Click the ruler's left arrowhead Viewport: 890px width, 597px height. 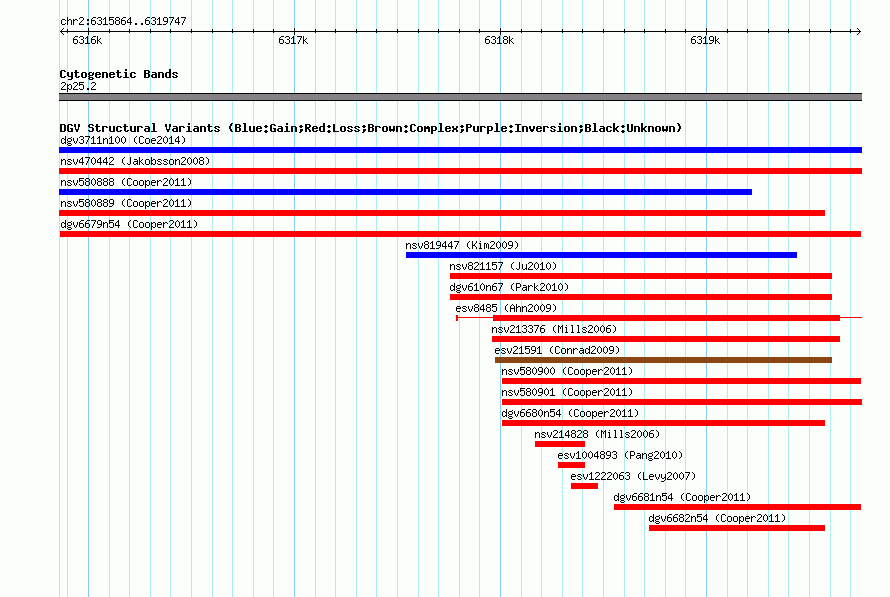coord(62,32)
